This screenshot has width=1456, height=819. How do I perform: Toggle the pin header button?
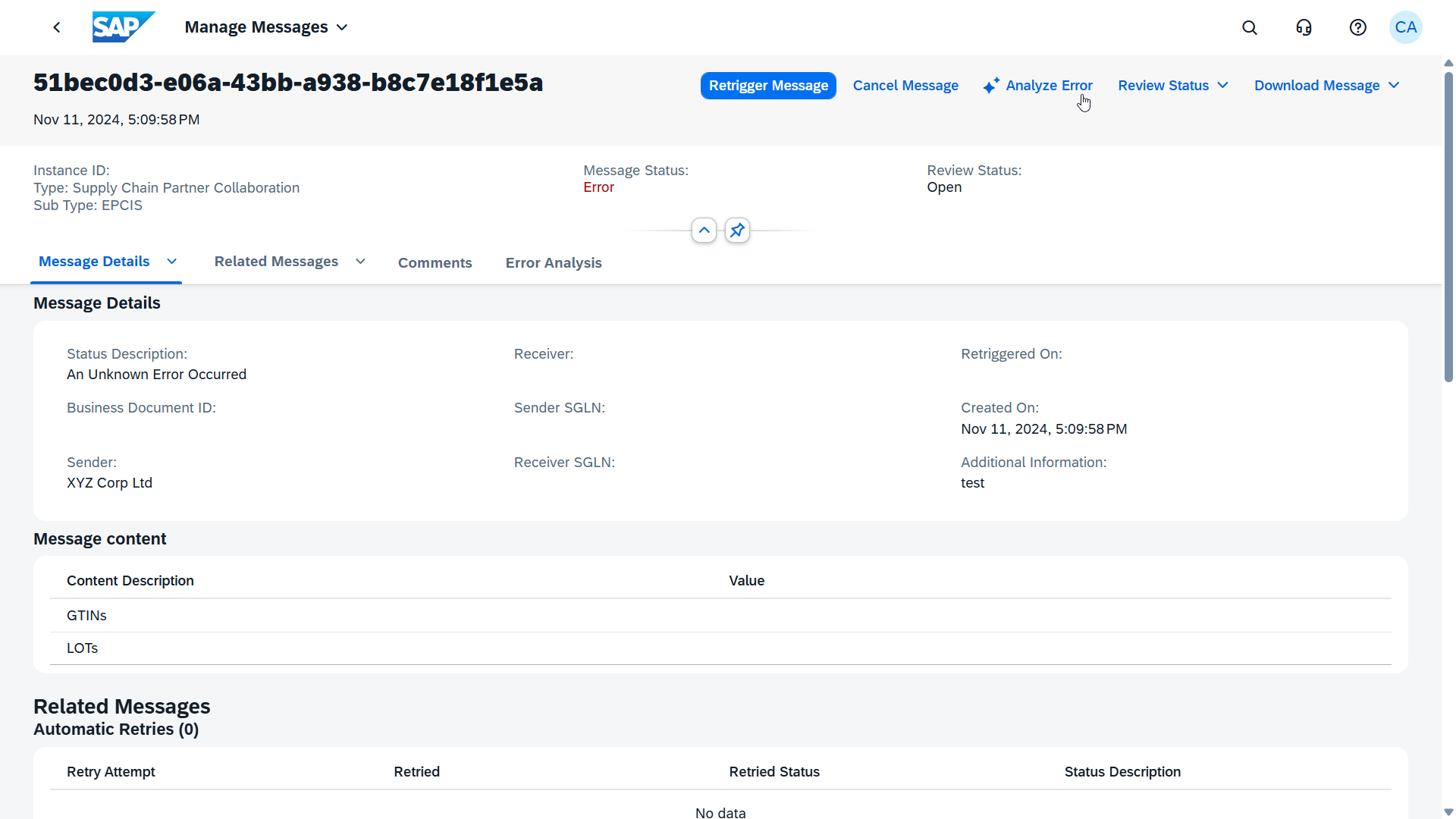tap(737, 230)
